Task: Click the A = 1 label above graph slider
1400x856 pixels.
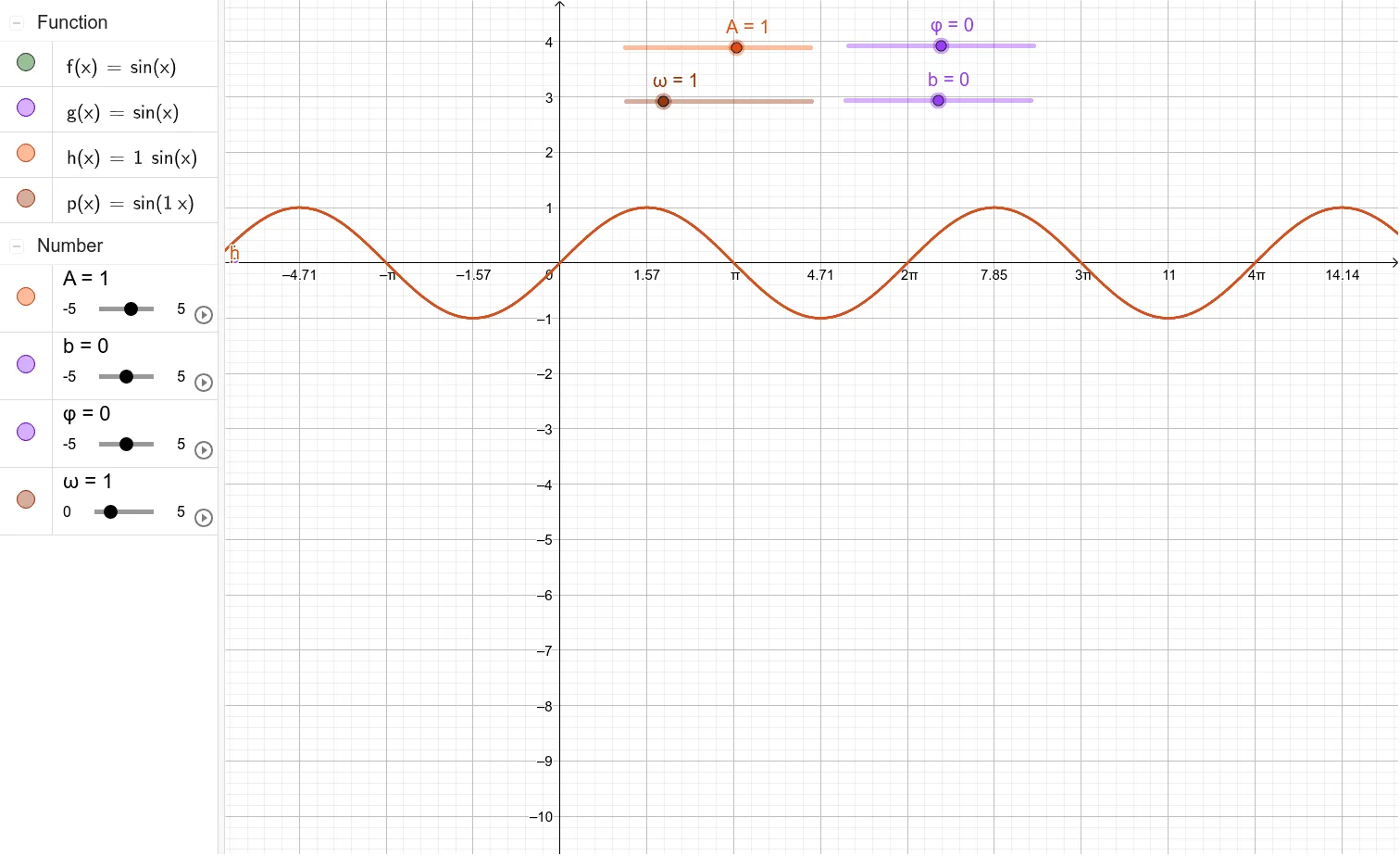Action: [747, 27]
